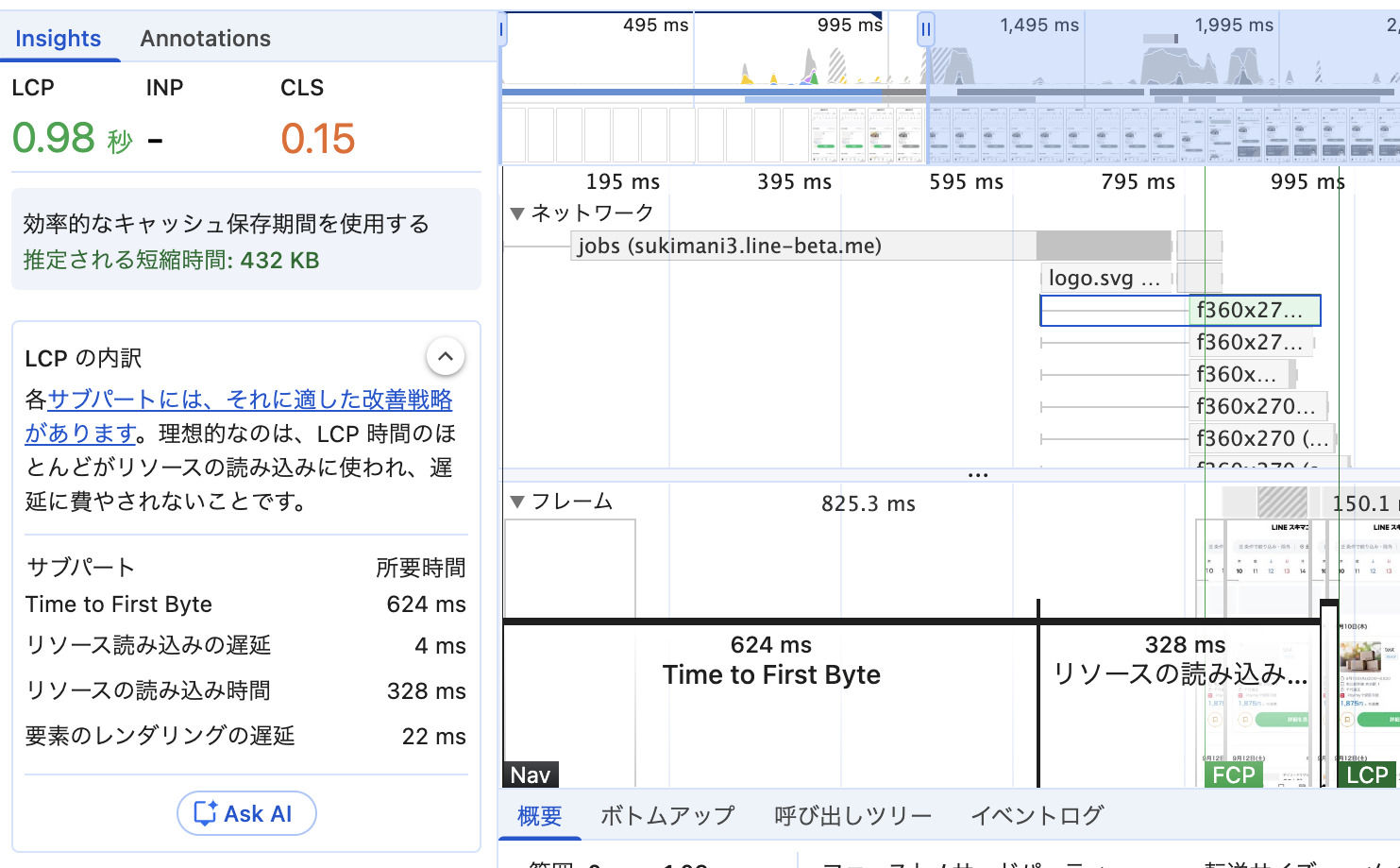The image size is (1400, 868).
Task: Grab the overview left range handle
Action: click(502, 29)
